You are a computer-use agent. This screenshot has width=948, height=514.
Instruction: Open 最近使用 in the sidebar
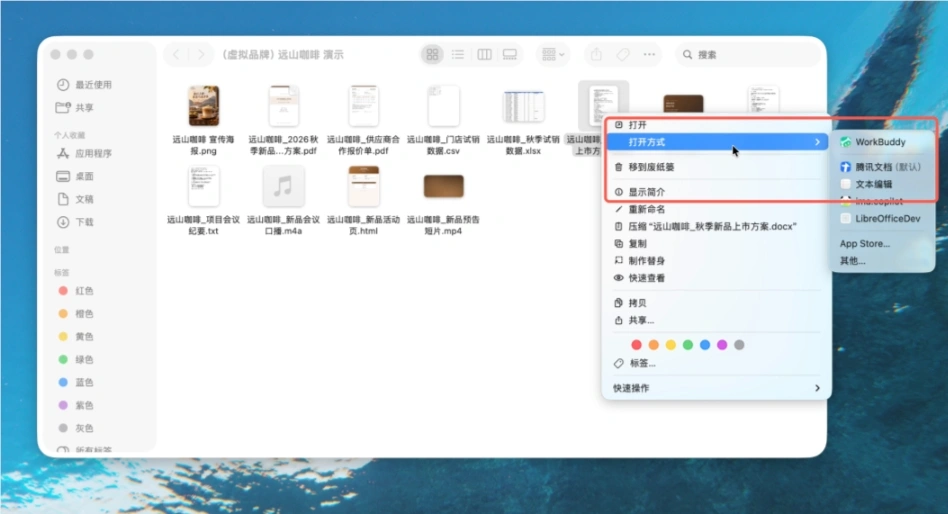[85, 85]
